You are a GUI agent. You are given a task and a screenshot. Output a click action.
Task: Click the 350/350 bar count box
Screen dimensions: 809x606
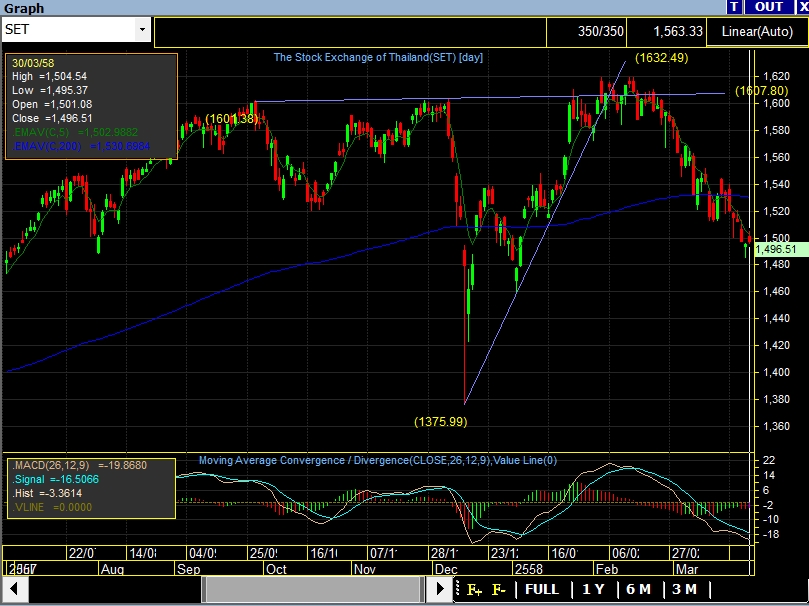(586, 31)
